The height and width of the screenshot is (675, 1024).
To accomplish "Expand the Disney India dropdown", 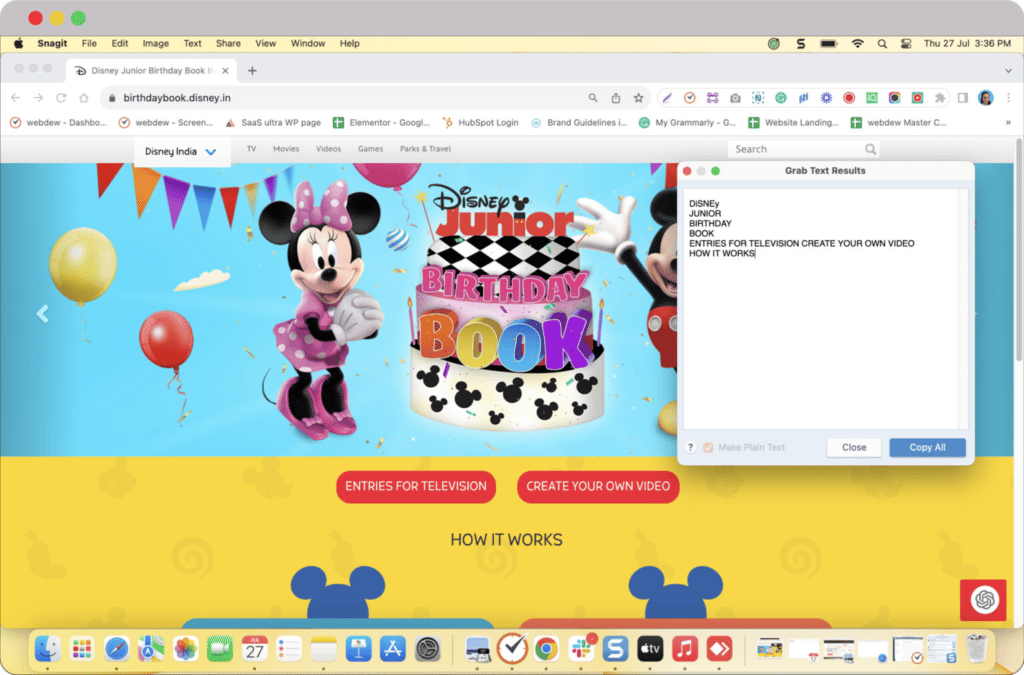I will (211, 152).
